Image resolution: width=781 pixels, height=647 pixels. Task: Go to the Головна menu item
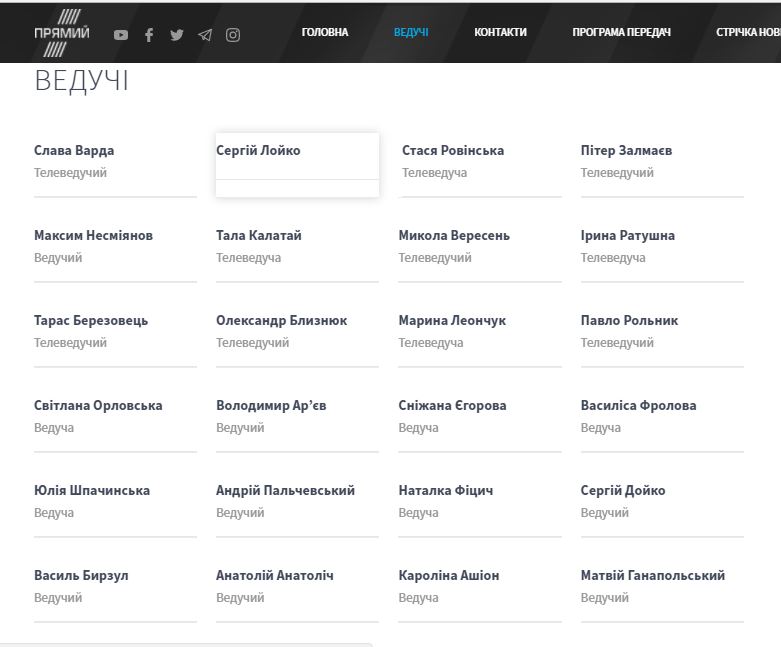point(325,32)
